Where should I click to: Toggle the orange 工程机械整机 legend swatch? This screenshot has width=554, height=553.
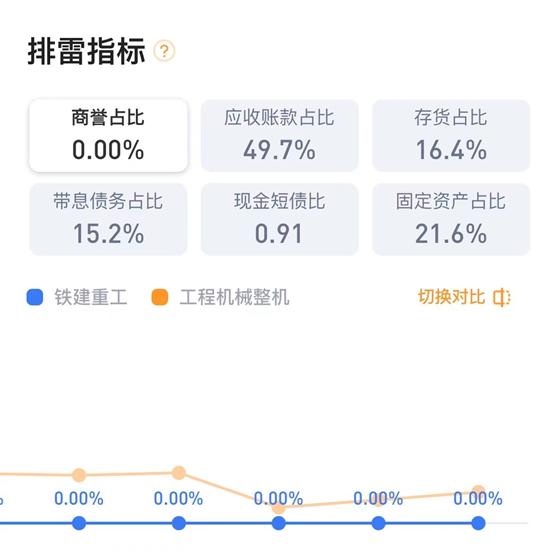[x=160, y=297]
